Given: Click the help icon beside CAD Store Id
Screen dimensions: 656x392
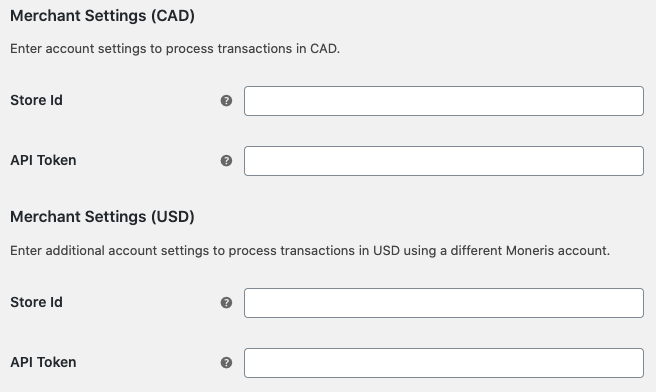Looking at the screenshot, I should (x=226, y=101).
